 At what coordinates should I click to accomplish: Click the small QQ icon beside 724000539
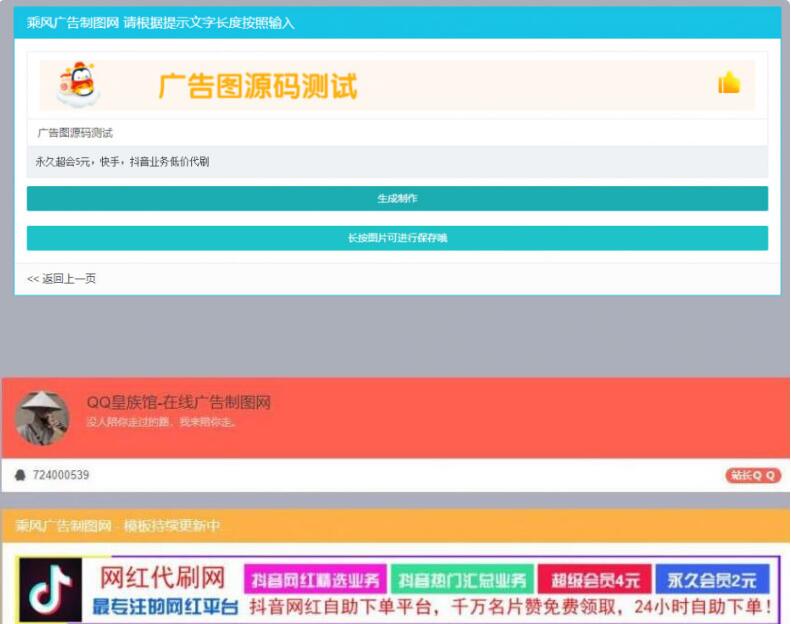20,475
